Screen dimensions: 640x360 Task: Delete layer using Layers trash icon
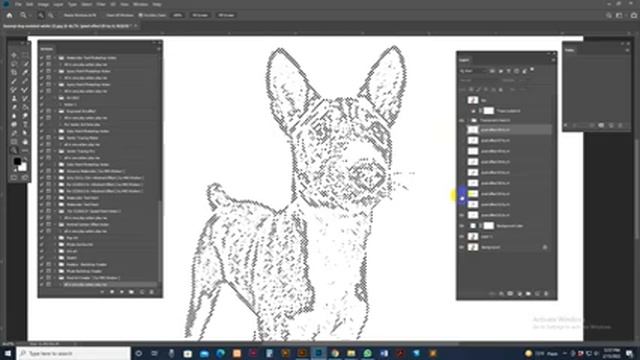(x=546, y=293)
